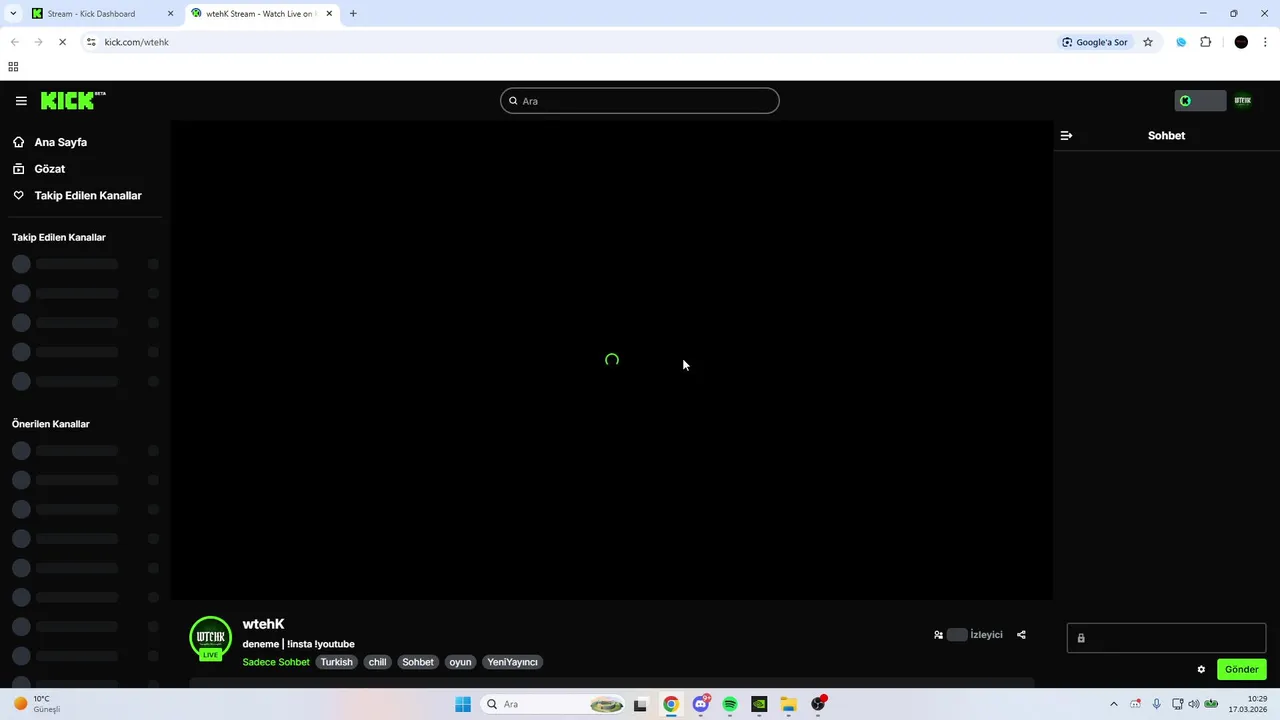The width and height of the screenshot is (1280, 720).
Task: Open Discord from the taskbar
Action: (x=701, y=704)
